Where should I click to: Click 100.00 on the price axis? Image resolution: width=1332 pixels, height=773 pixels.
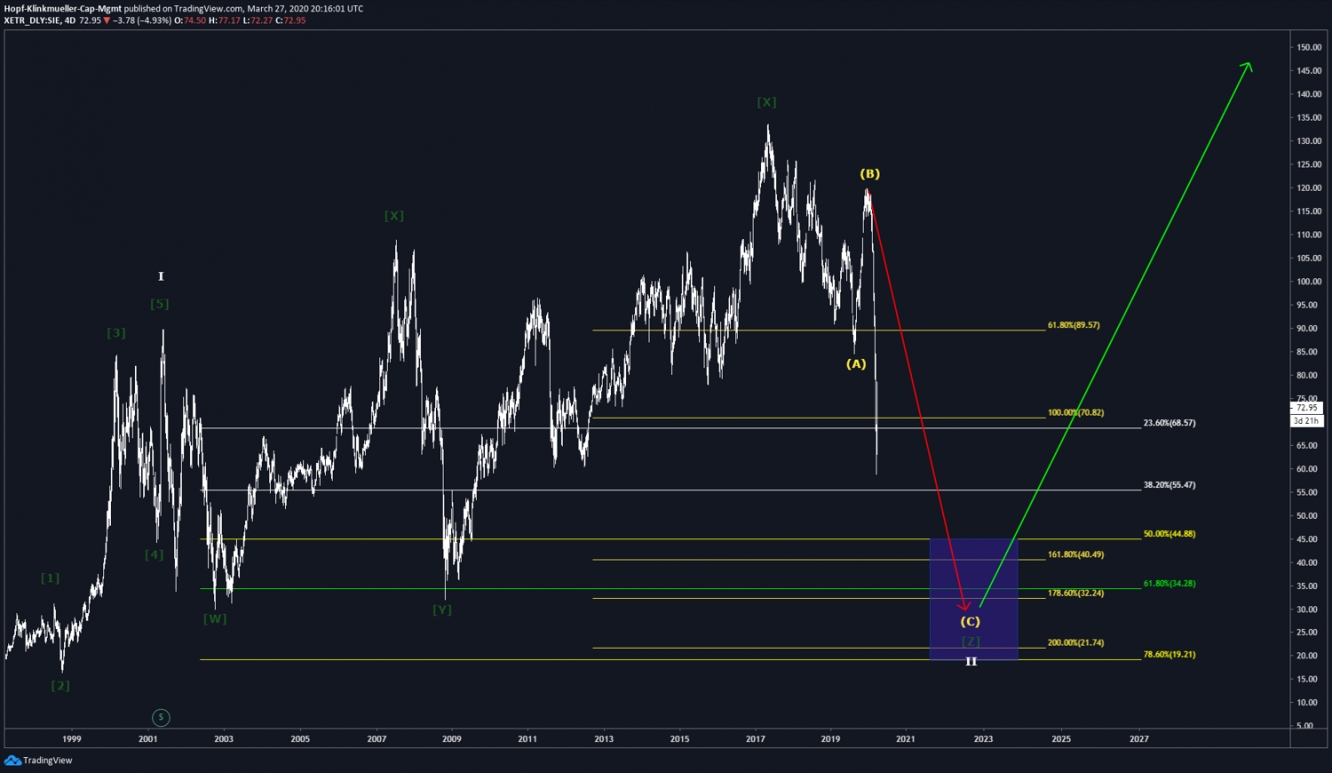(1309, 281)
